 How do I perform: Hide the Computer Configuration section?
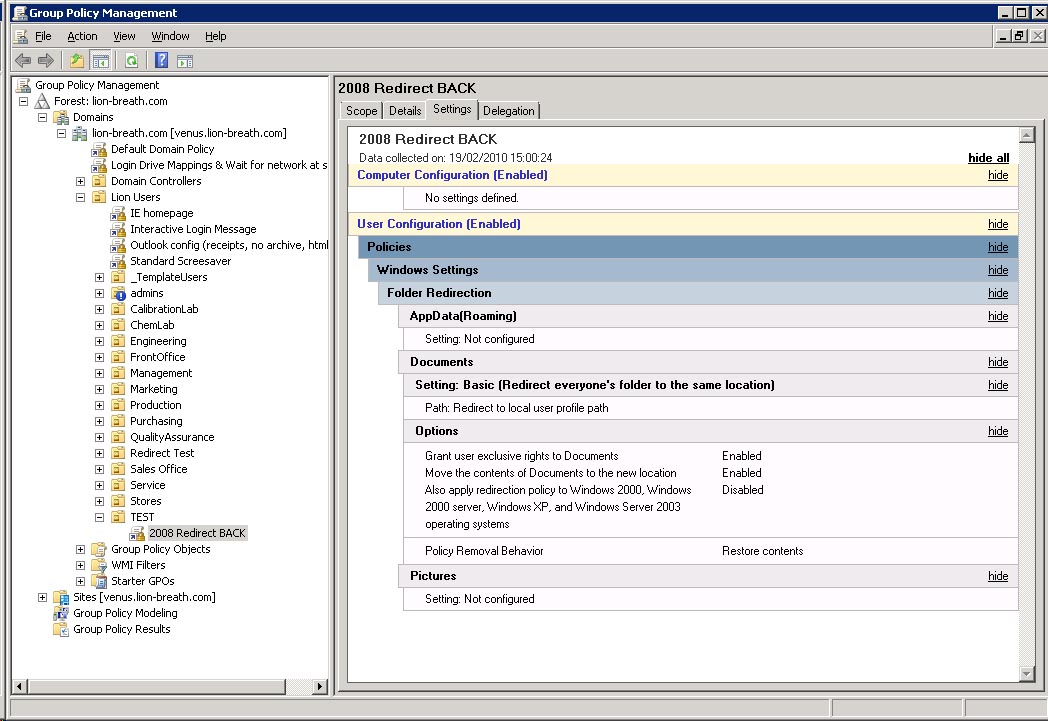(998, 175)
